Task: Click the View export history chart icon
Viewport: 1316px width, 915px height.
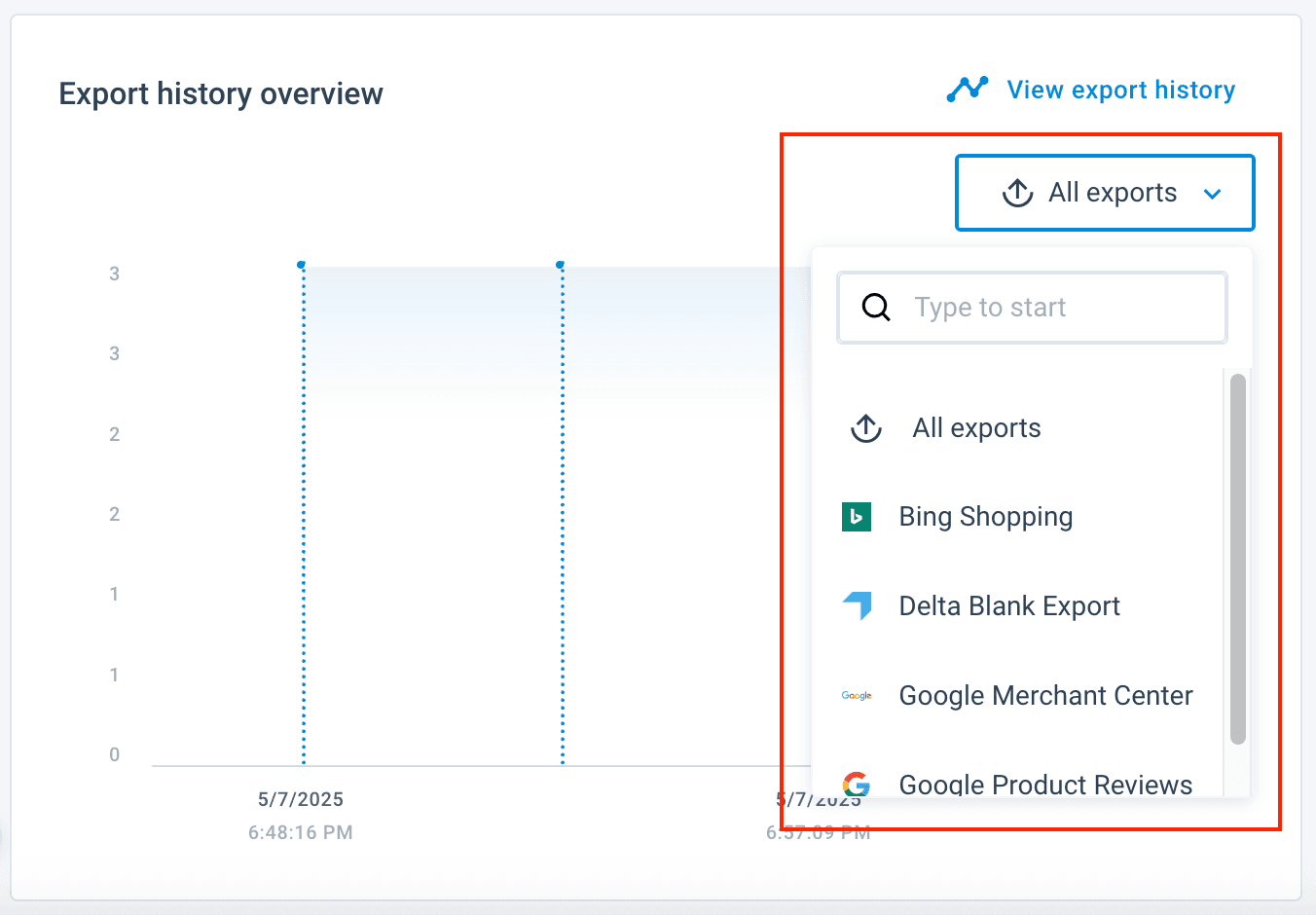Action: coord(967,90)
